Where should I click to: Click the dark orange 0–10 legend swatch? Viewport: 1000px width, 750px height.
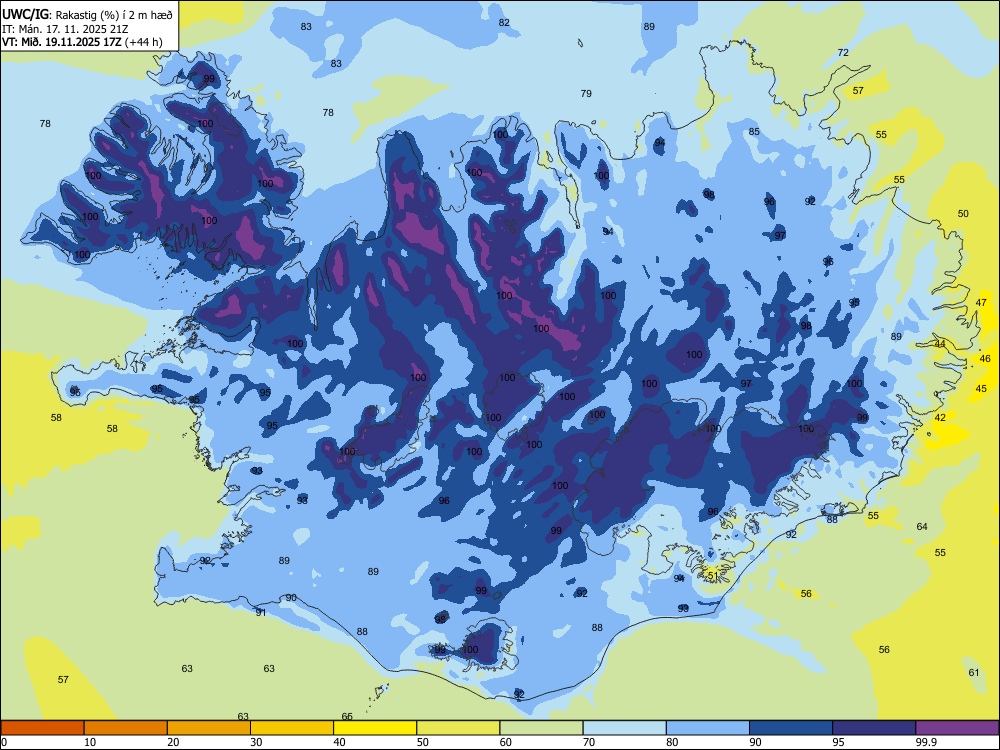click(42, 728)
